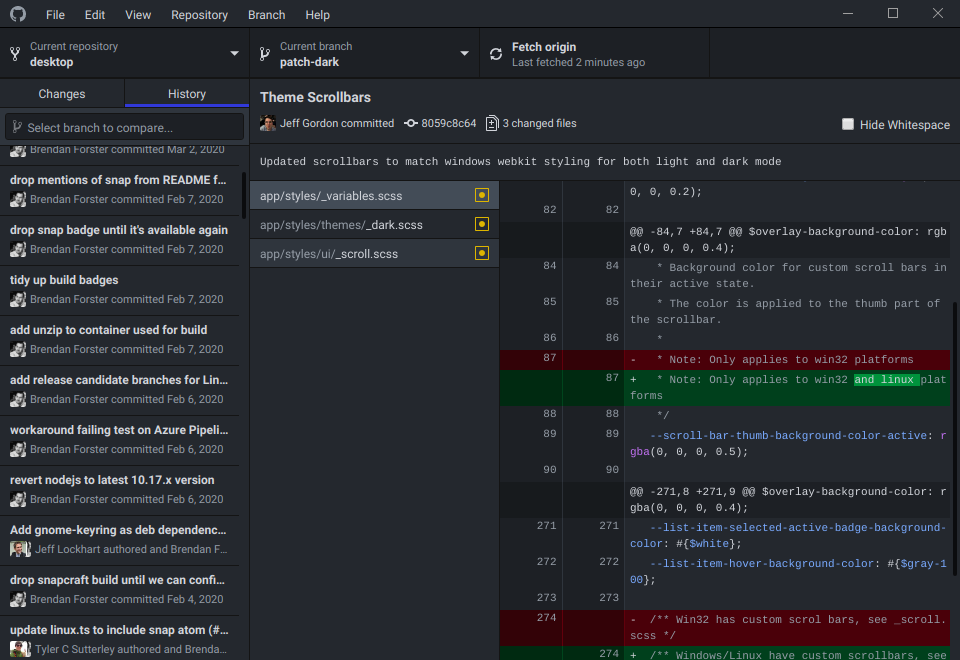Open the Branch menu
Image resolution: width=960 pixels, height=660 pixels.
click(x=266, y=15)
